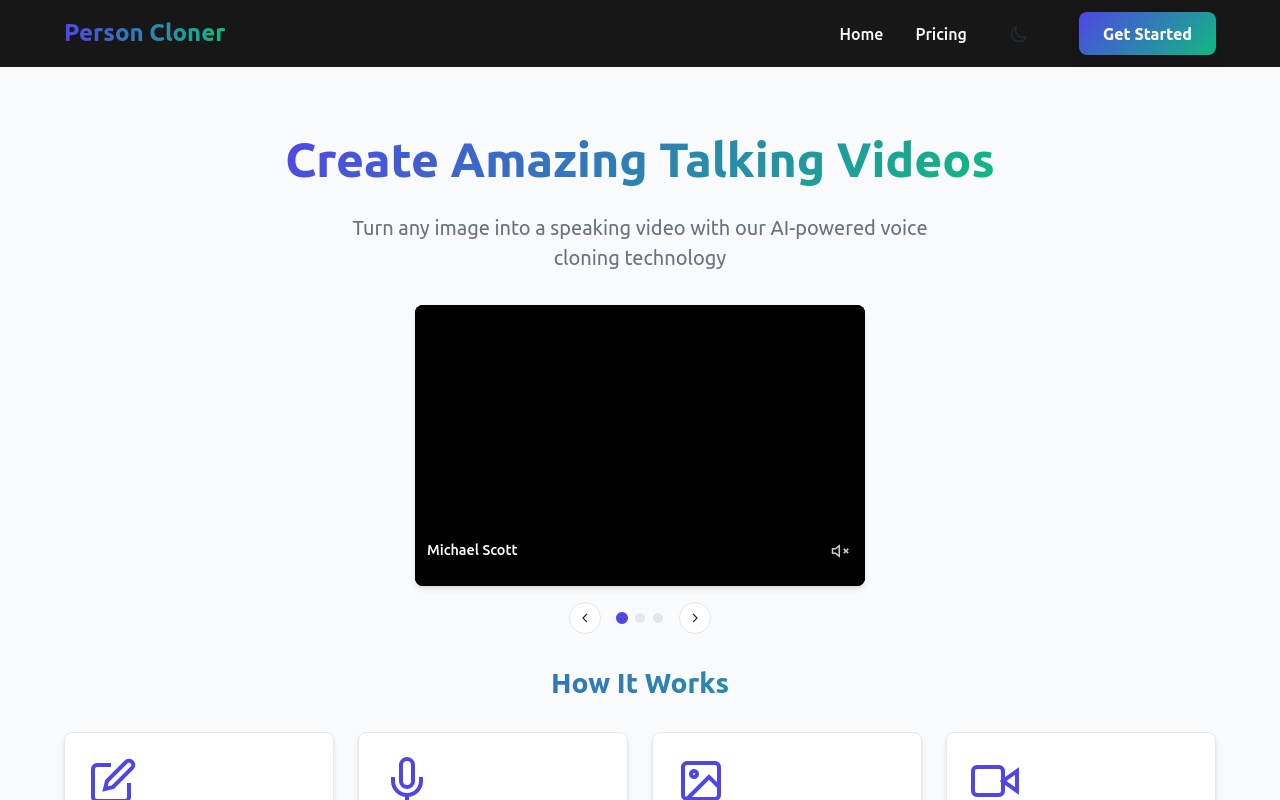The image size is (1280, 800).
Task: Click the pencil edit icon card
Action: (199, 767)
